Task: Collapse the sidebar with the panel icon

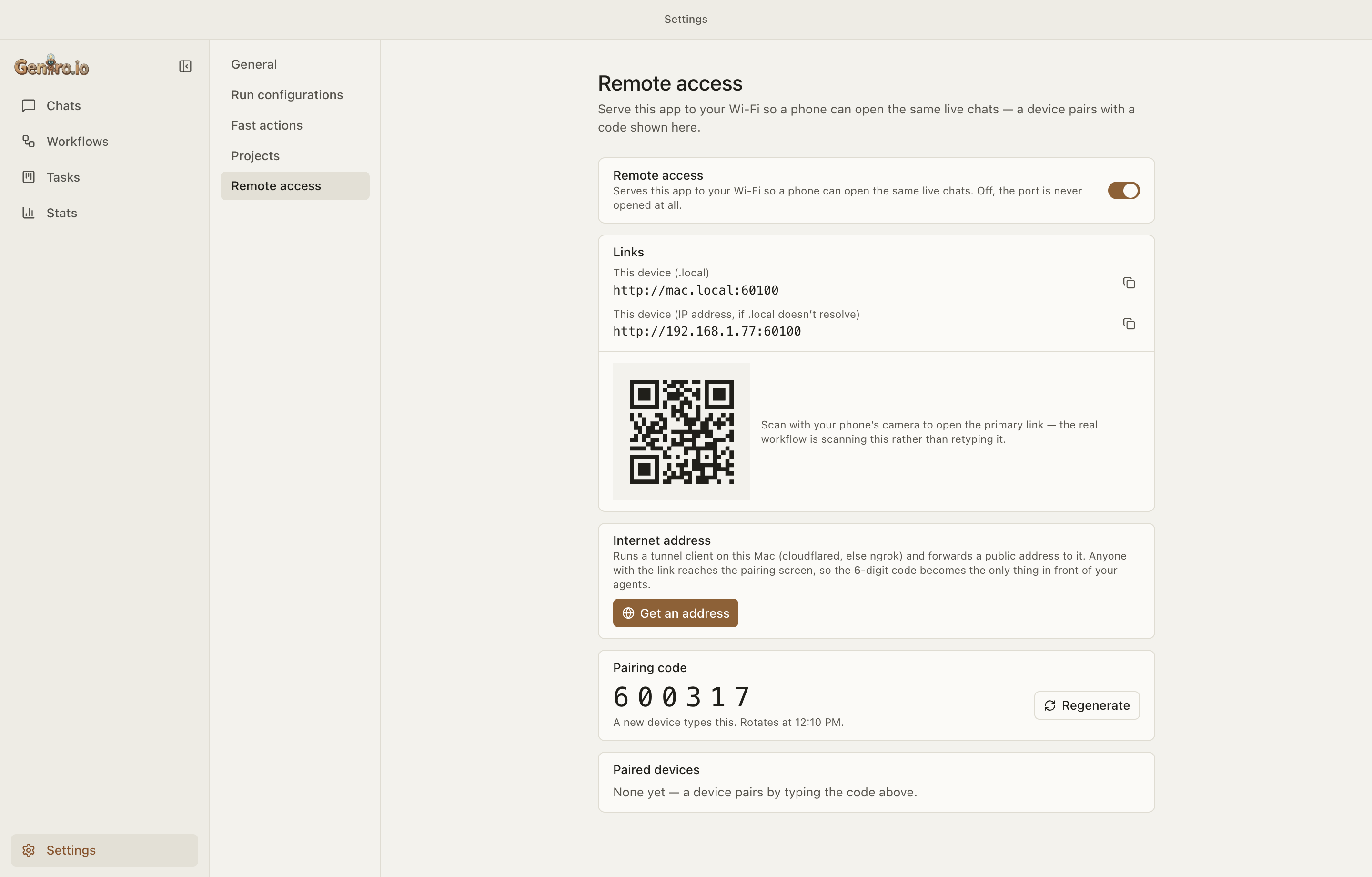Action: (185, 67)
